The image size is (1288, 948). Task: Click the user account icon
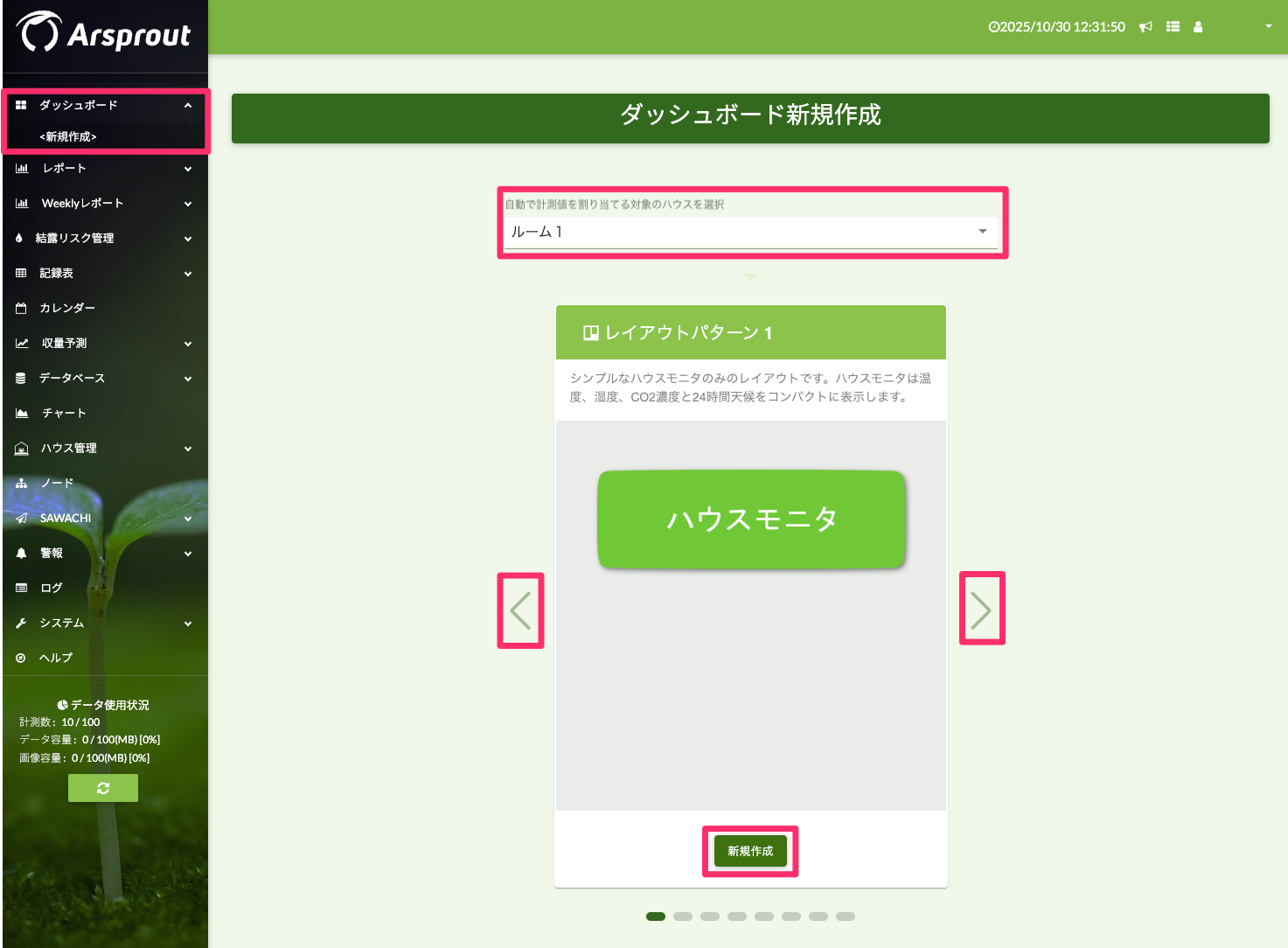[x=1198, y=27]
